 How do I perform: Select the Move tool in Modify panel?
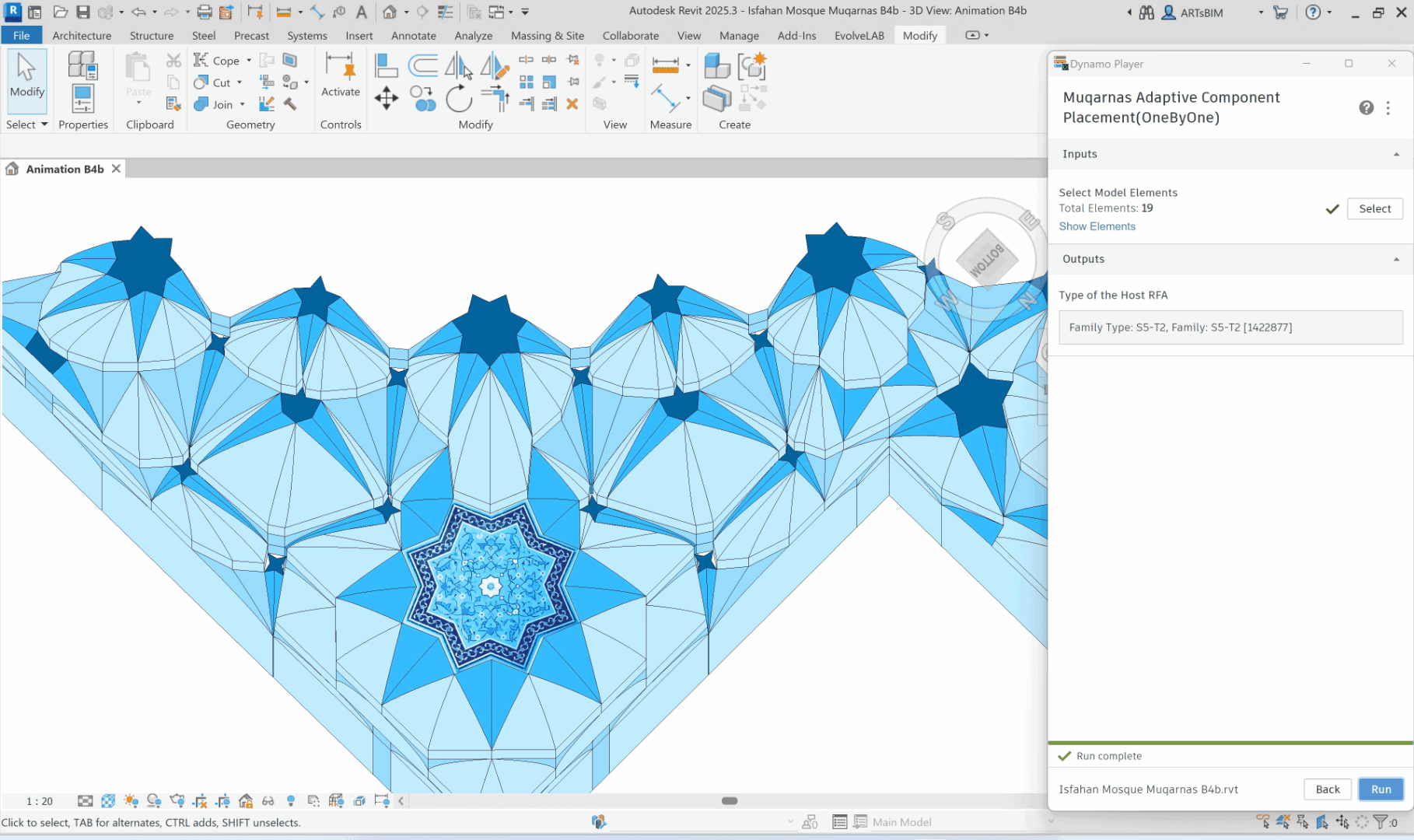[386, 98]
